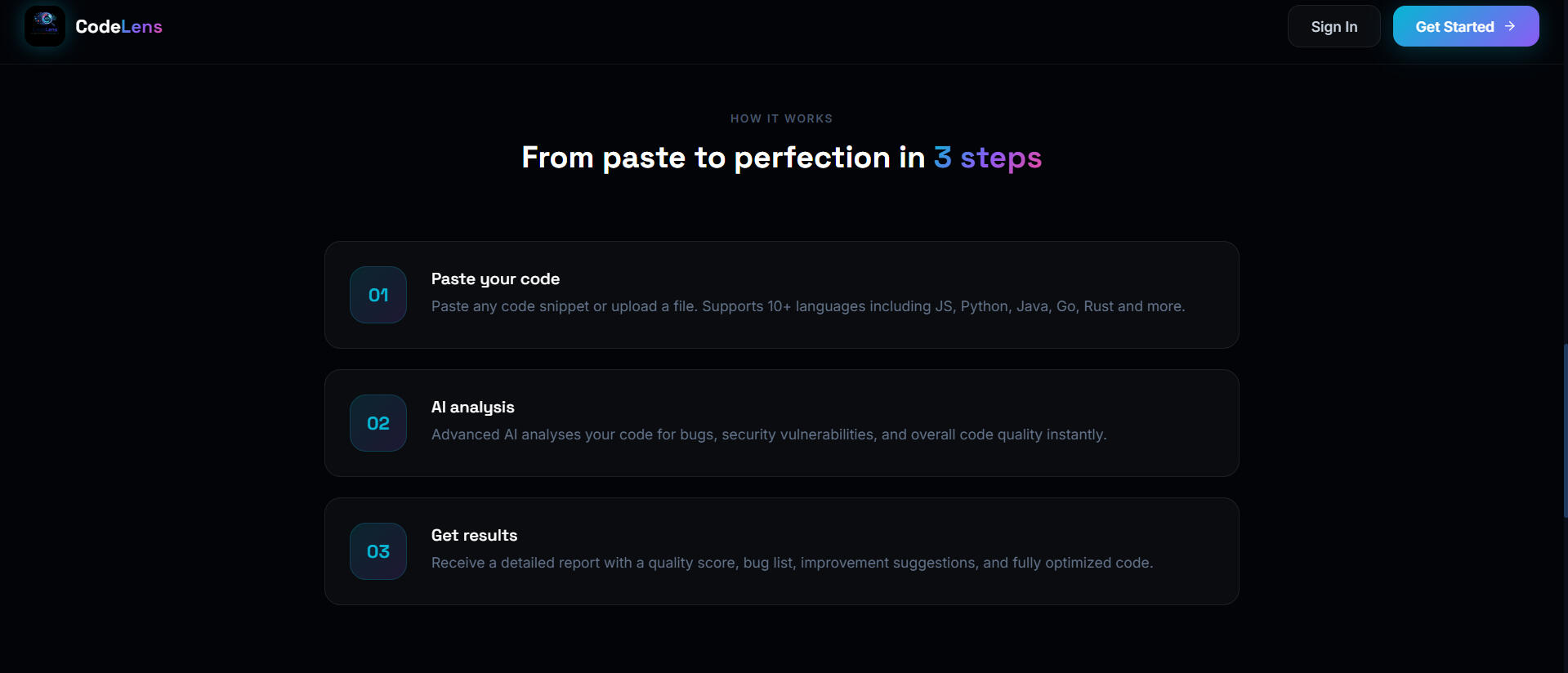Click 'From paste to perfection' headline
Screen dimensions: 1568x673
tap(706, 158)
